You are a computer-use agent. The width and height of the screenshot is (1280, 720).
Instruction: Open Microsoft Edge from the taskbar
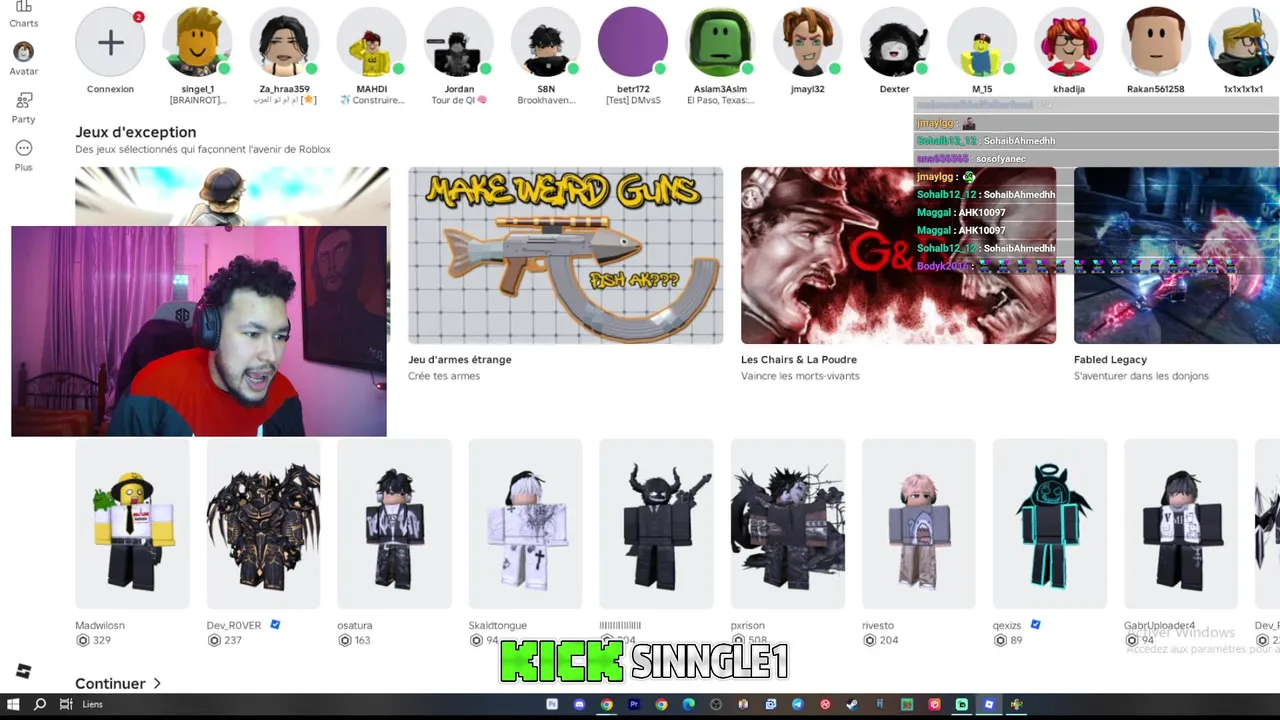pyautogui.click(x=688, y=704)
